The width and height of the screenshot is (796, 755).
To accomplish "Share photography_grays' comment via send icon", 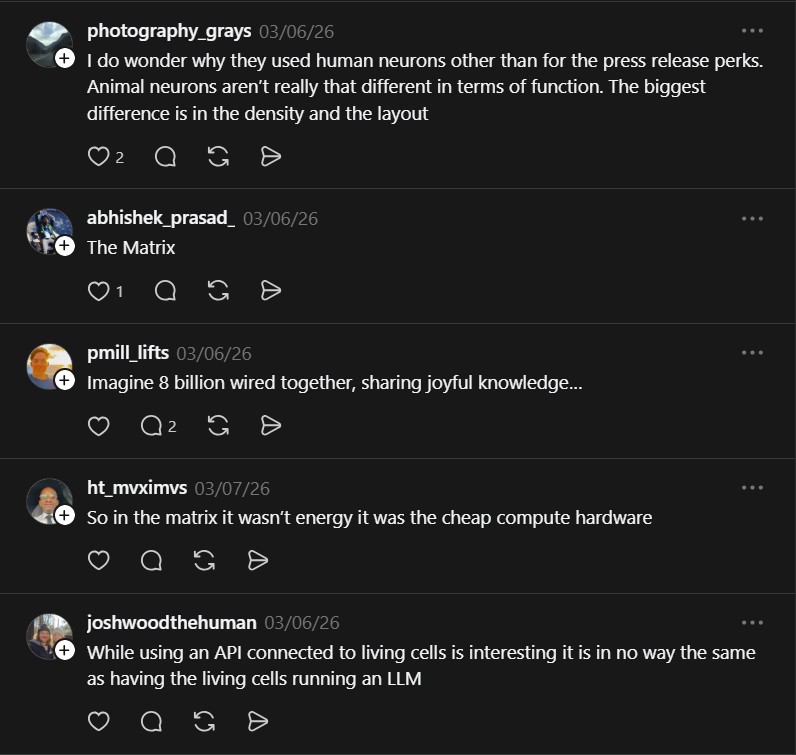I will [x=270, y=156].
